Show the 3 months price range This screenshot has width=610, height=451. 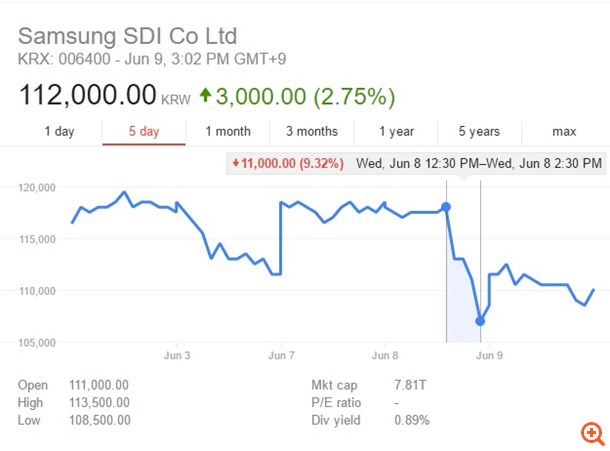point(311,131)
